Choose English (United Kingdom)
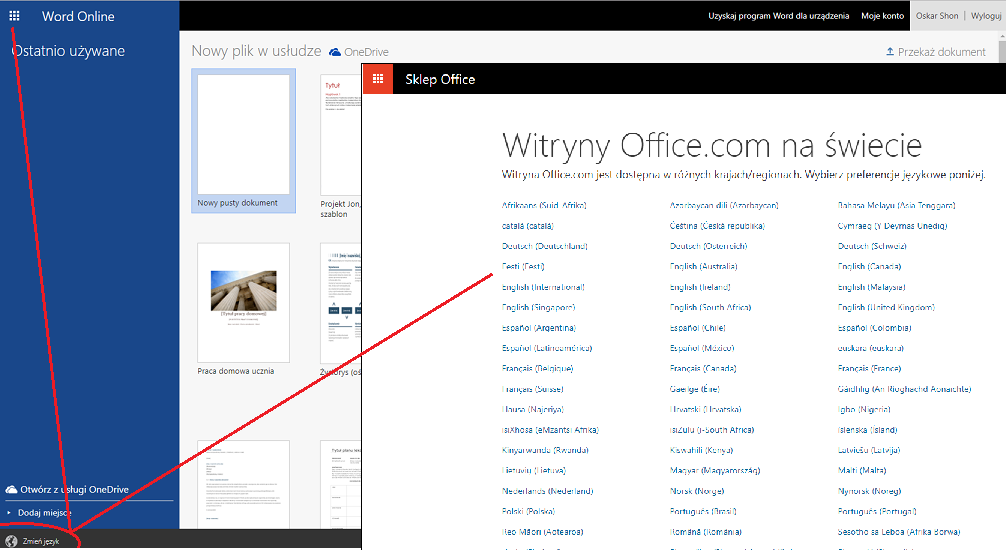 pos(886,307)
